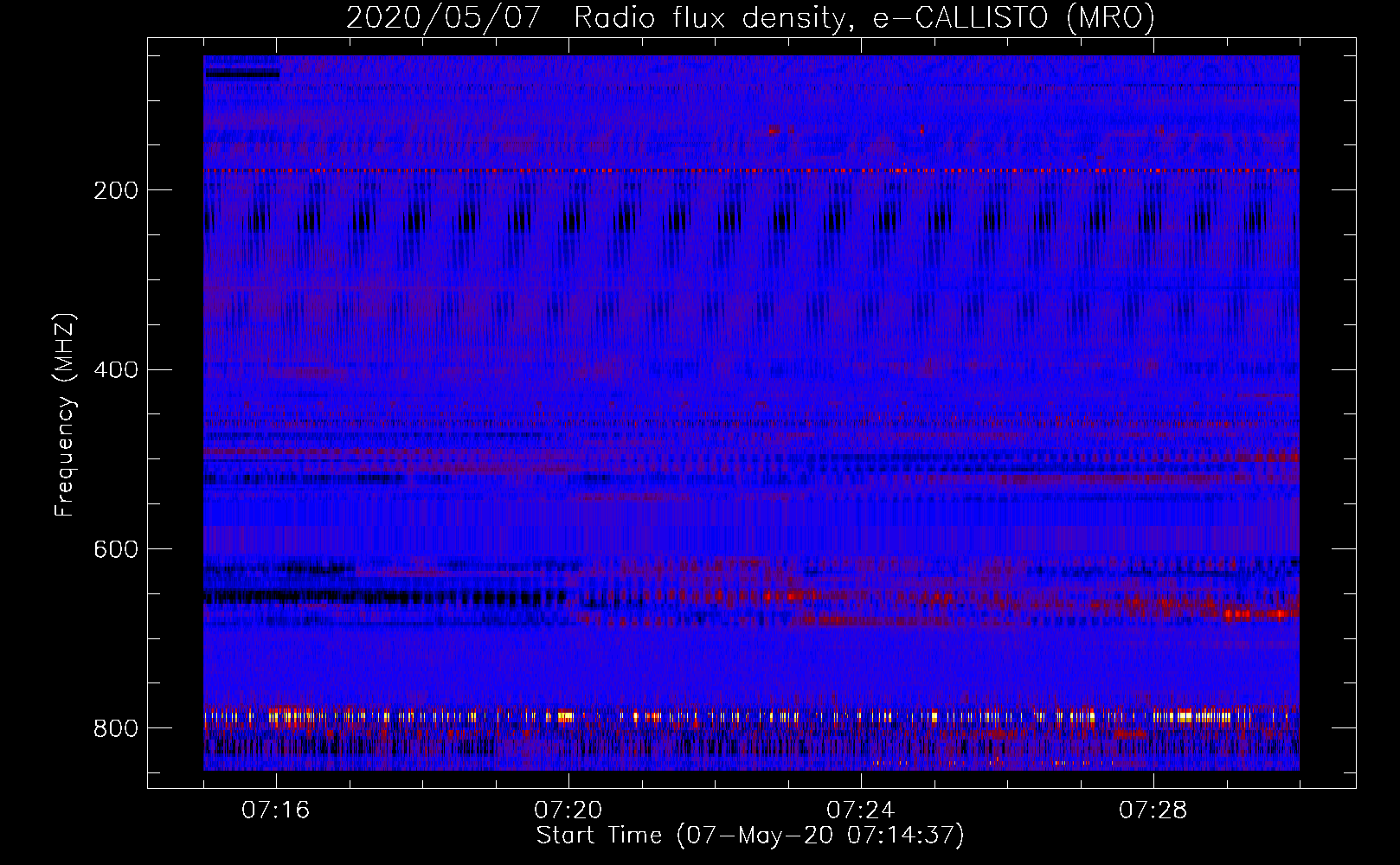Click the plot title text
The image size is (1400, 865).
click(x=750, y=17)
